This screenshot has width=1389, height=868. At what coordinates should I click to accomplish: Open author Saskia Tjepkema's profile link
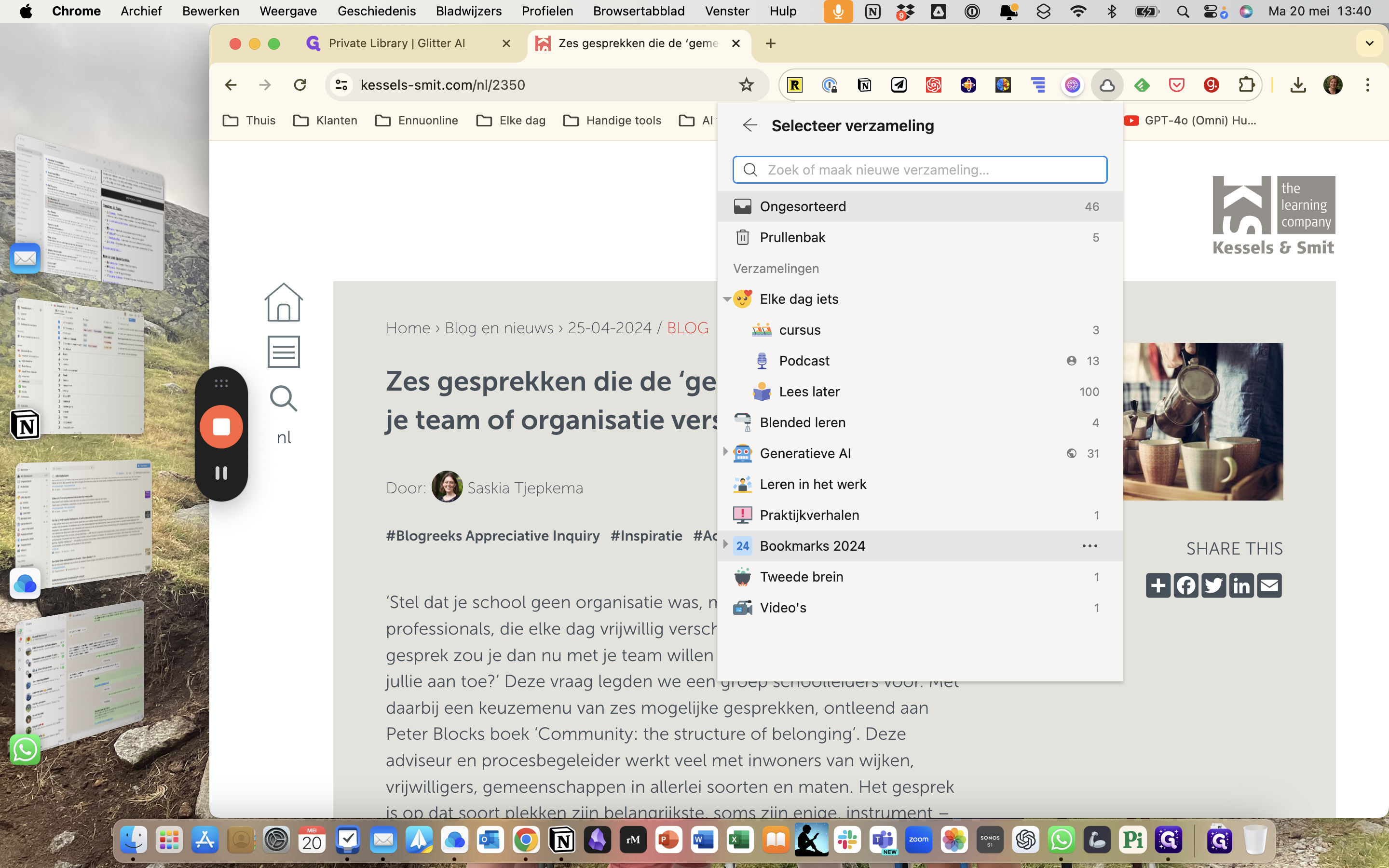[525, 488]
